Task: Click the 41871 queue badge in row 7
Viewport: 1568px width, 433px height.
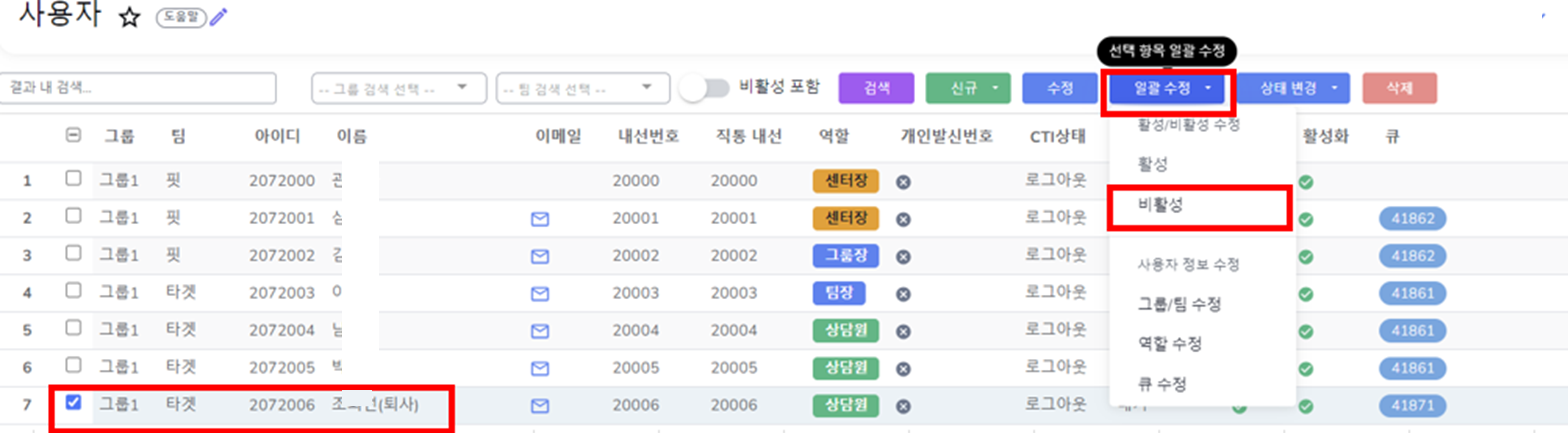Action: point(1412,405)
